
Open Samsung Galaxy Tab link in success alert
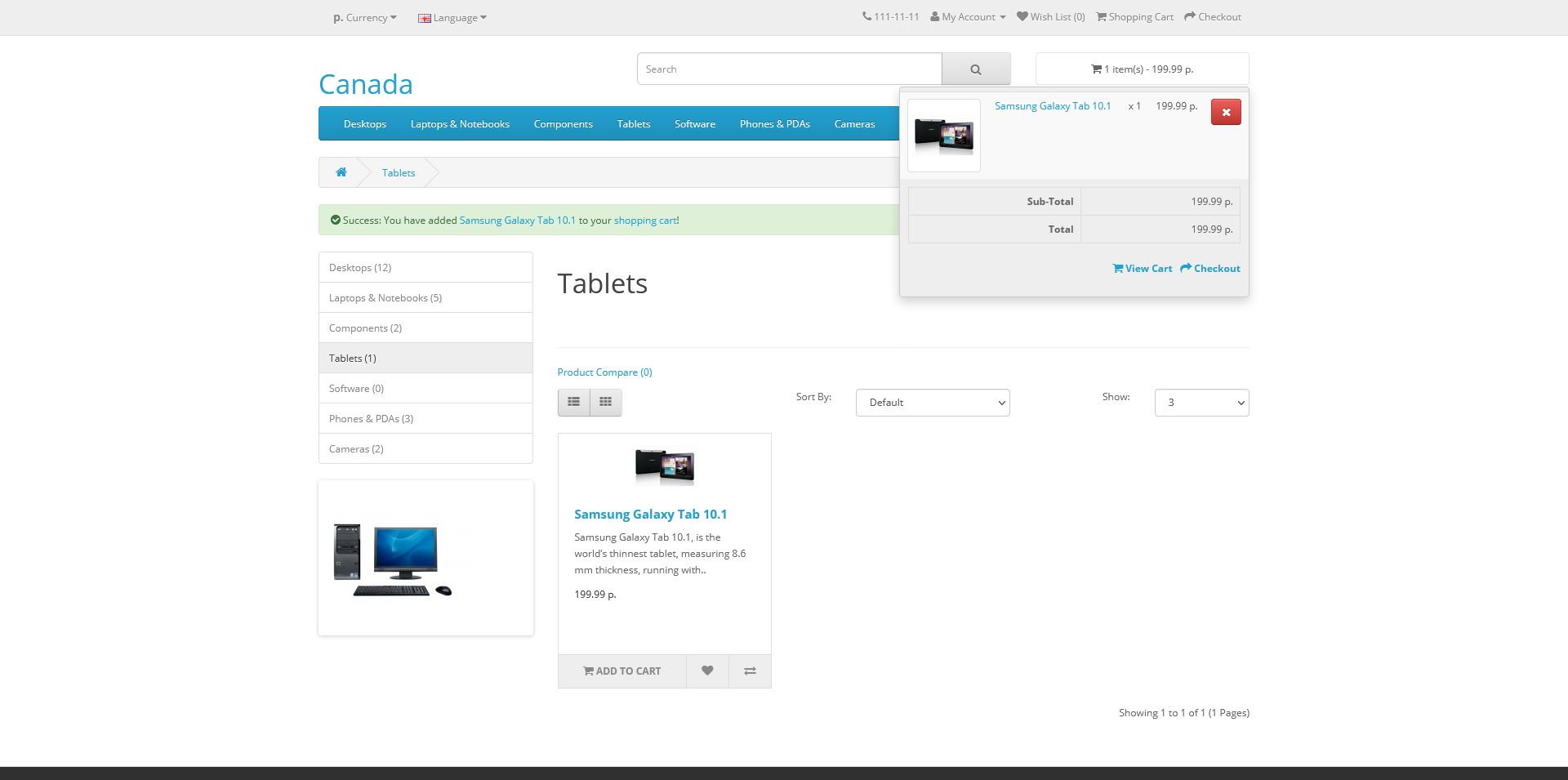coord(518,221)
